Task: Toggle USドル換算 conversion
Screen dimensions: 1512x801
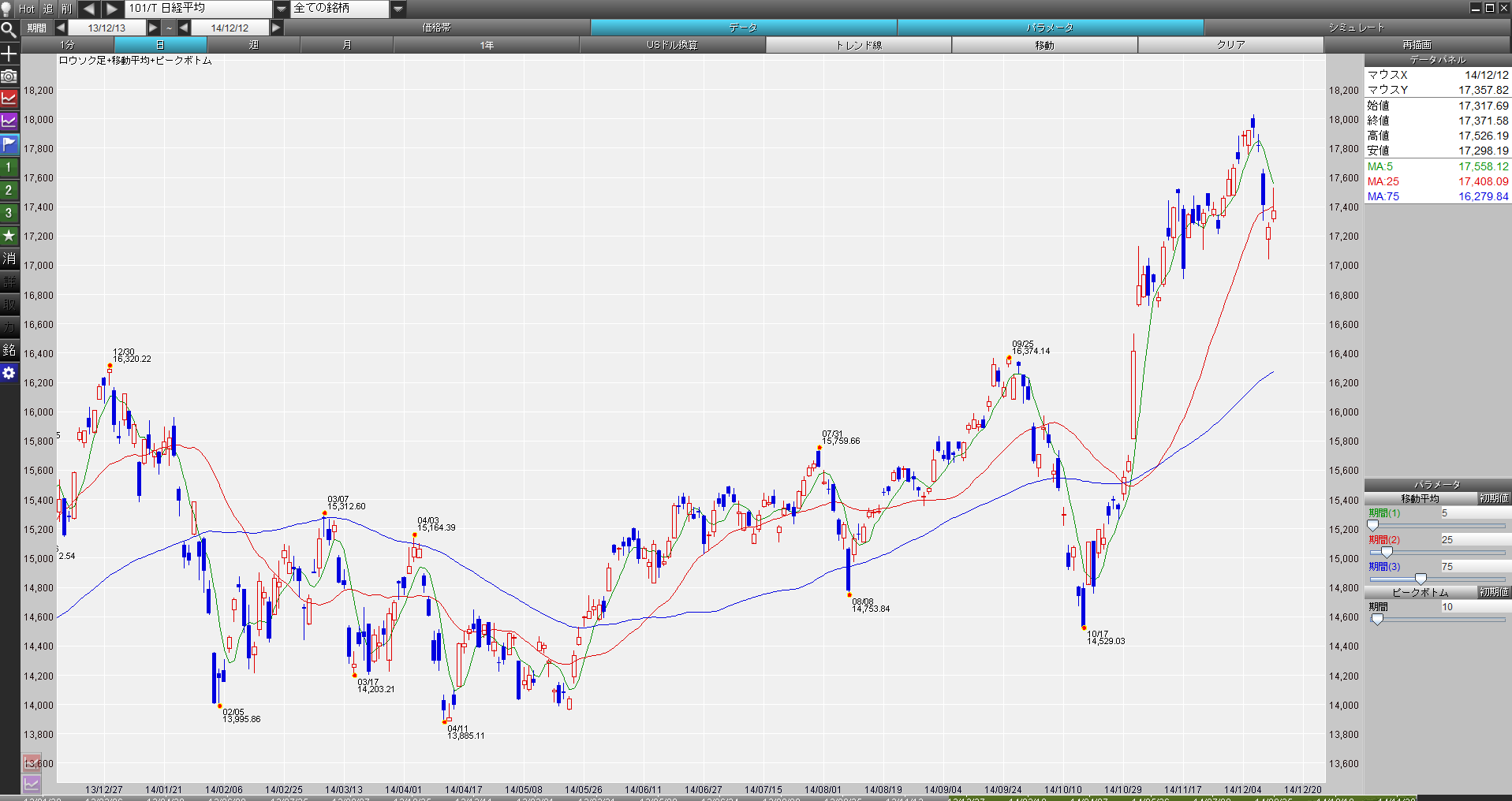Action: coord(672,45)
